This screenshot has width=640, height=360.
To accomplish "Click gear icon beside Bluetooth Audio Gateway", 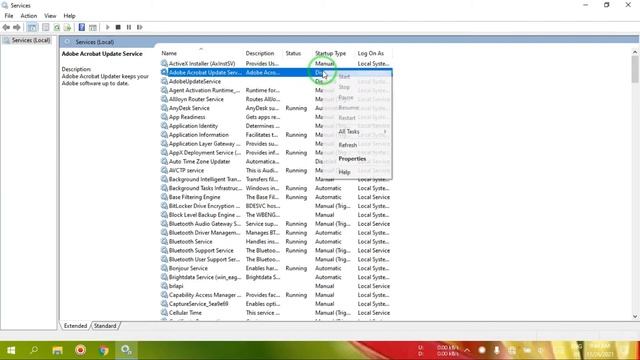I will 164,224.
